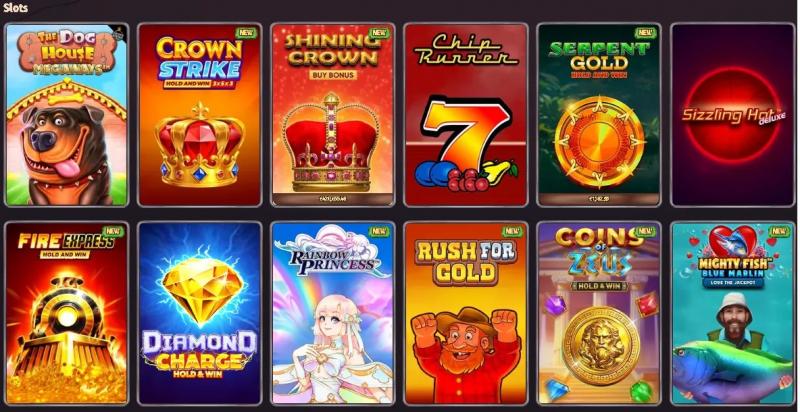Open The Dog House Megaways slot
Screen dimensions: 800x412
(x=66, y=115)
